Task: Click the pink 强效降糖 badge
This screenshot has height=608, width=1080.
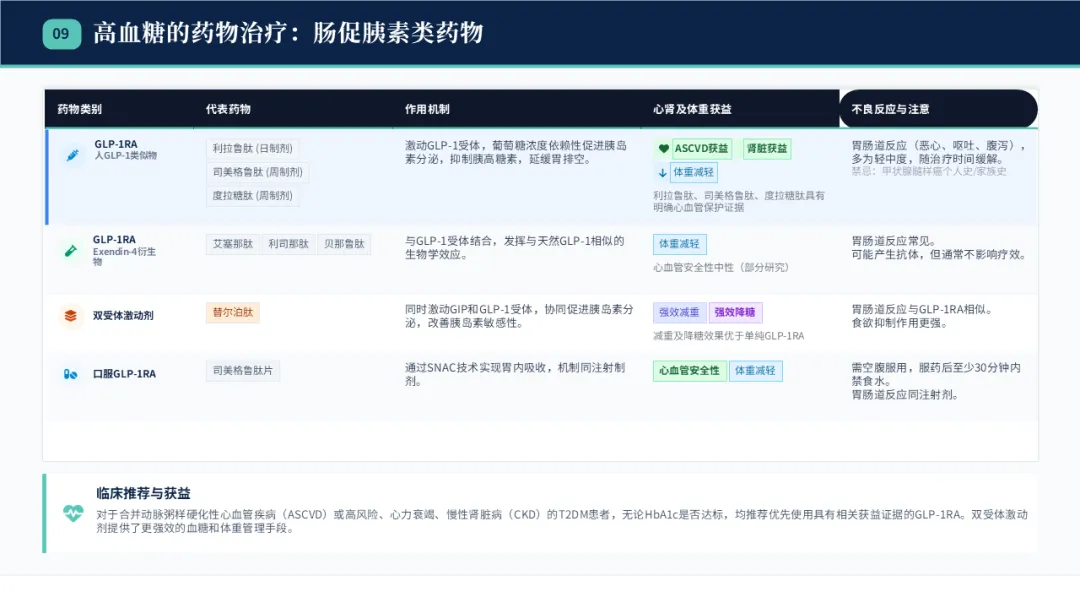Action: point(735,313)
